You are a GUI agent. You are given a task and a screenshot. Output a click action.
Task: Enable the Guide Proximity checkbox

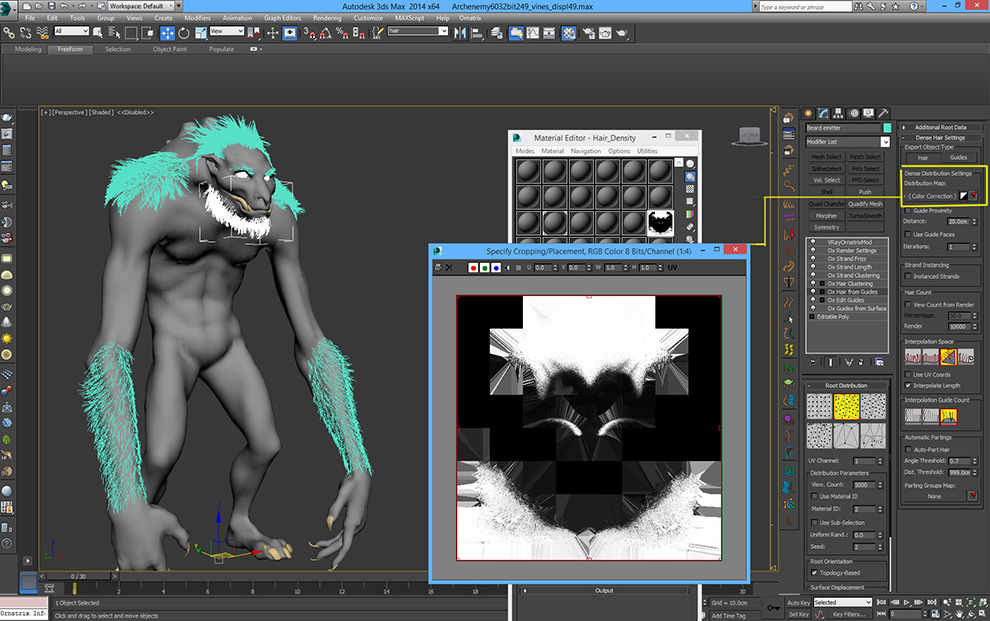tap(908, 211)
